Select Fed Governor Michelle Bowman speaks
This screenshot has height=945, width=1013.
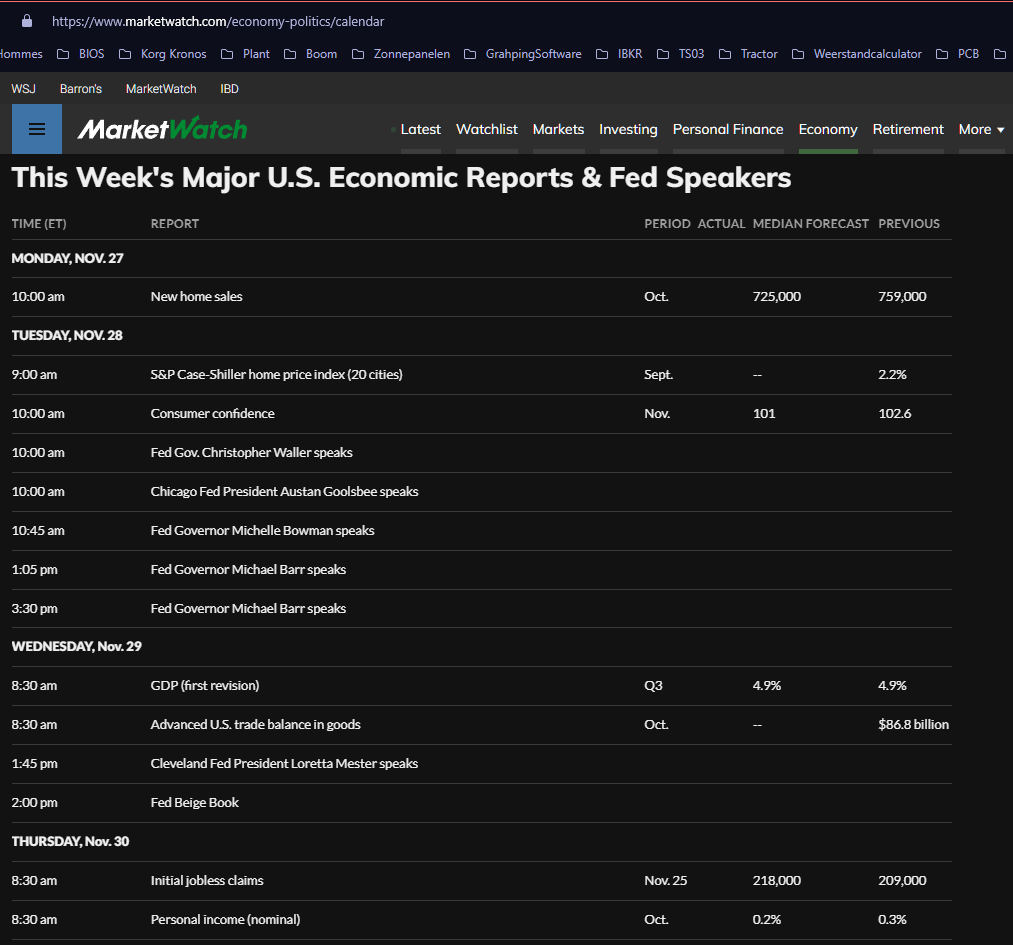[x=262, y=530]
